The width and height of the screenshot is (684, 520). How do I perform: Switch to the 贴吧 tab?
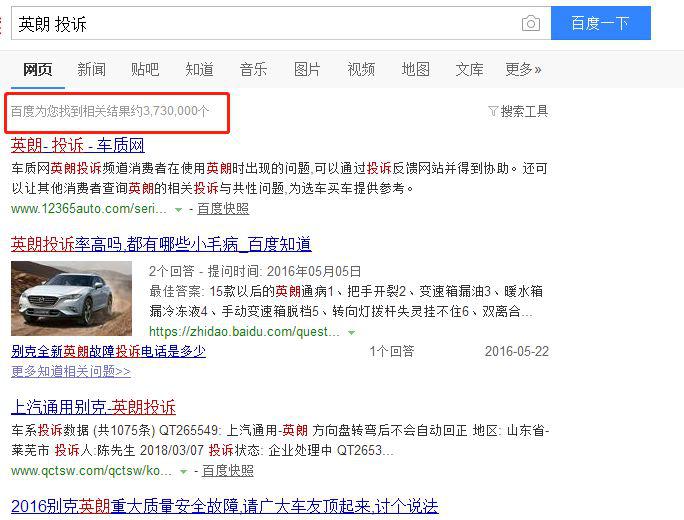[145, 69]
